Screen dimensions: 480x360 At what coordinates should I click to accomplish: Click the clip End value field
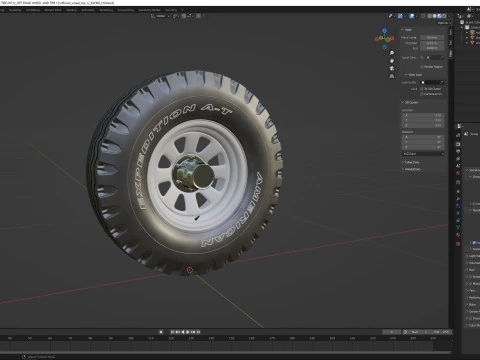pyautogui.click(x=432, y=48)
